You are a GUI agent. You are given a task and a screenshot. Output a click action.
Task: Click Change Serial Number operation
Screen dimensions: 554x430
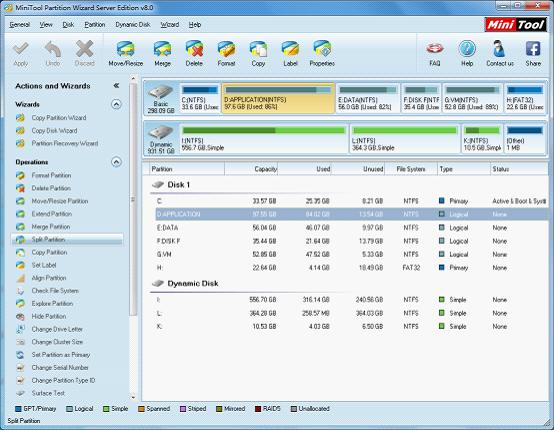pos(60,367)
